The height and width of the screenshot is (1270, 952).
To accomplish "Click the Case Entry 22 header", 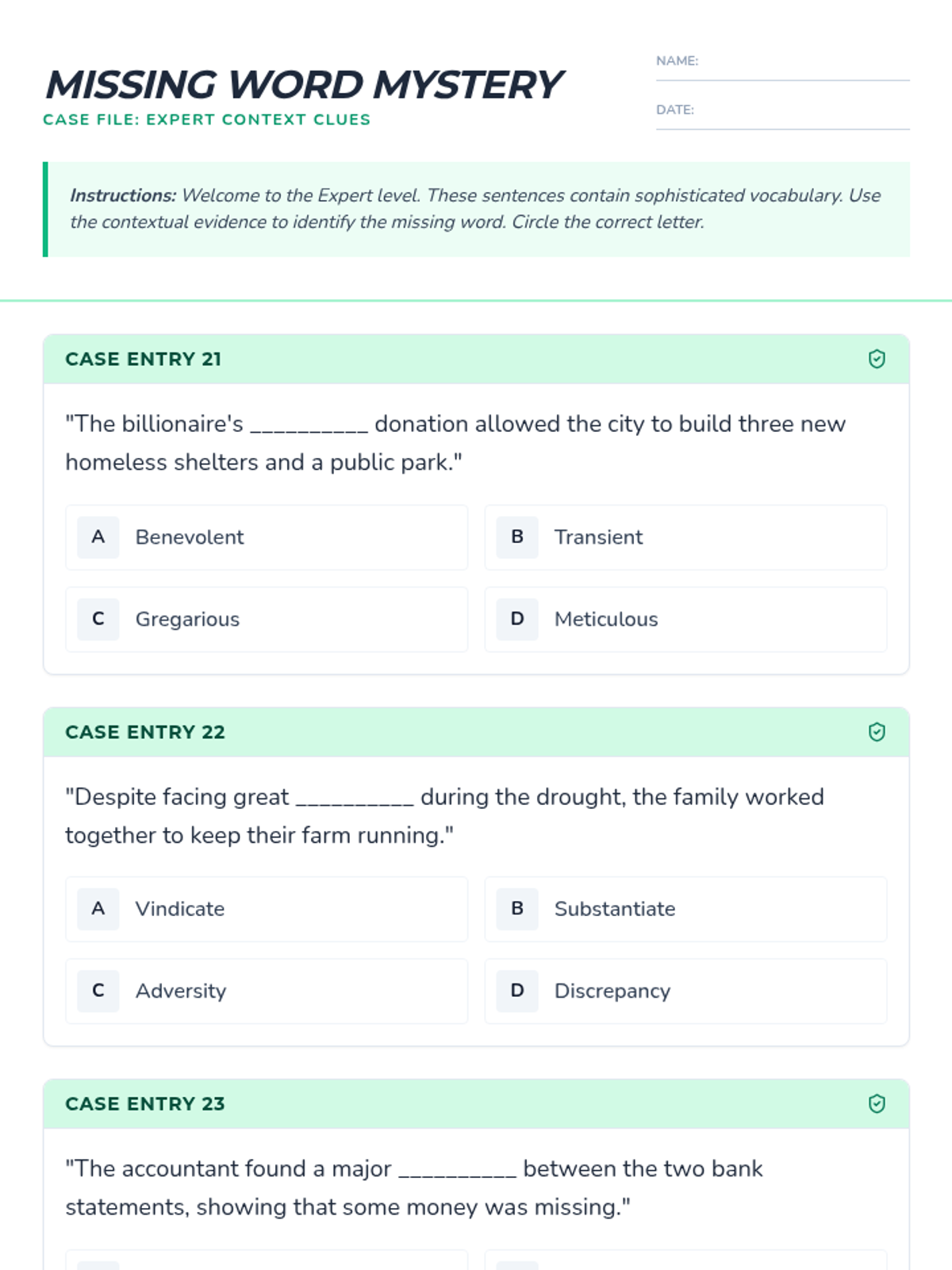I will pos(476,732).
